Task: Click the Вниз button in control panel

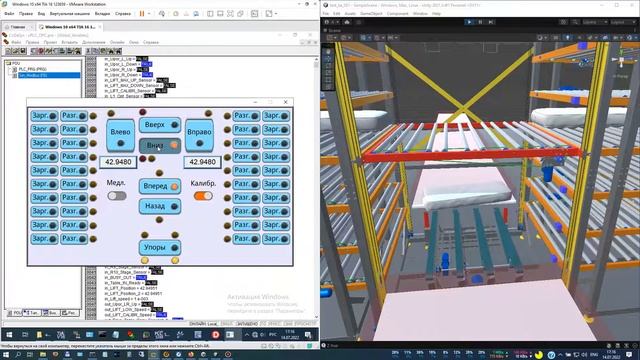Action: pos(160,145)
